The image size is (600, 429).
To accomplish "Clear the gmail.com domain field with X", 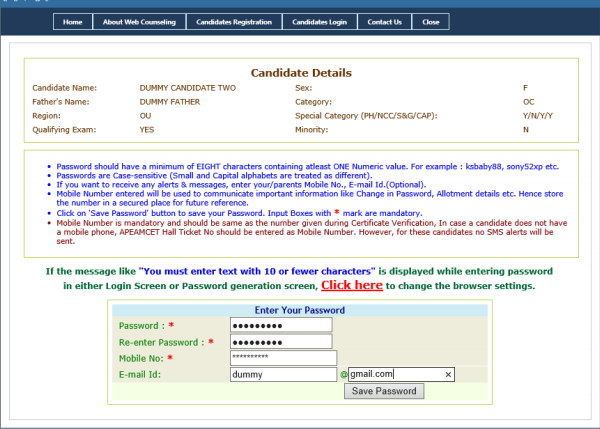I will 448,375.
